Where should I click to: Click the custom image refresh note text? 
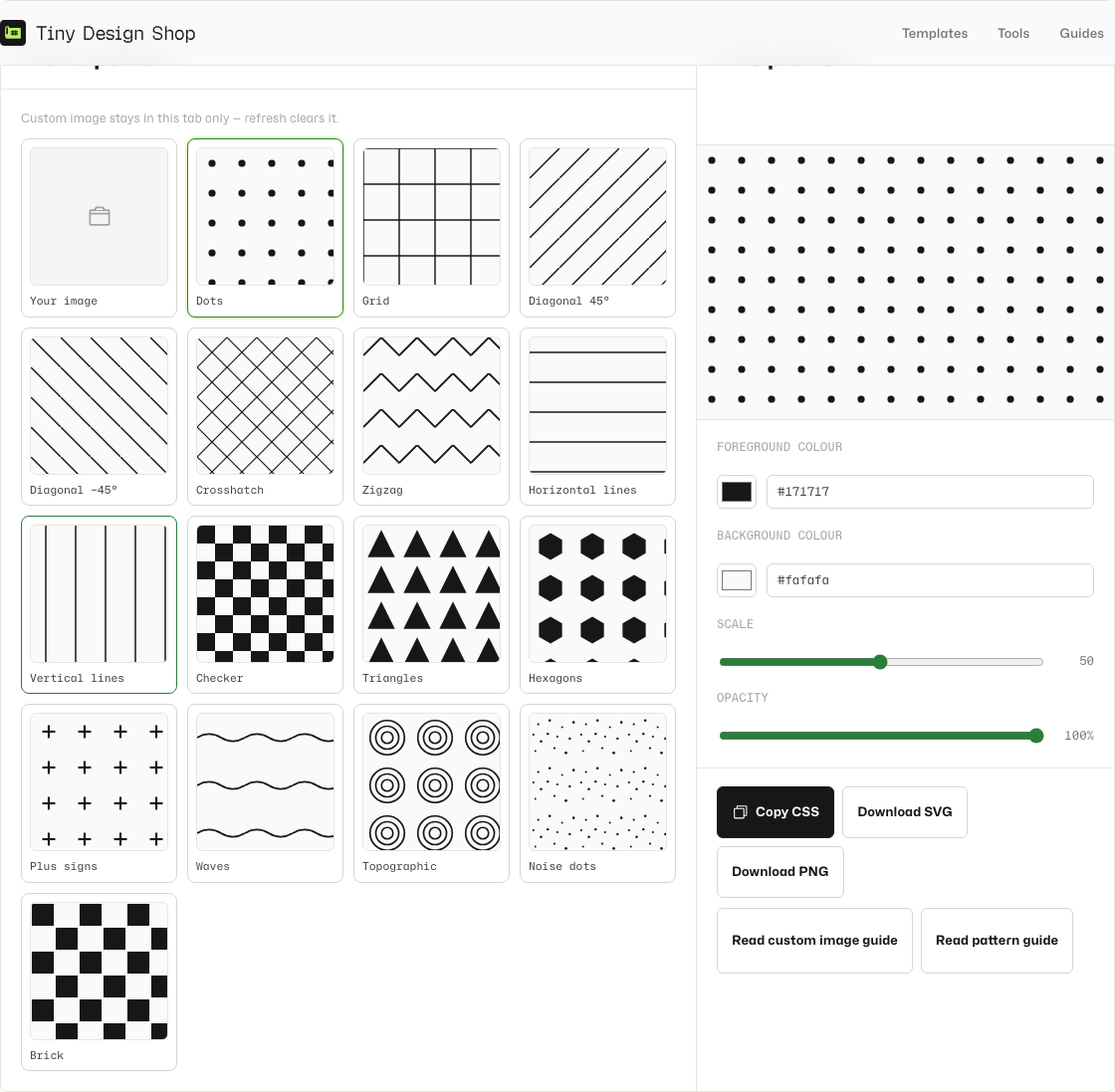(180, 118)
